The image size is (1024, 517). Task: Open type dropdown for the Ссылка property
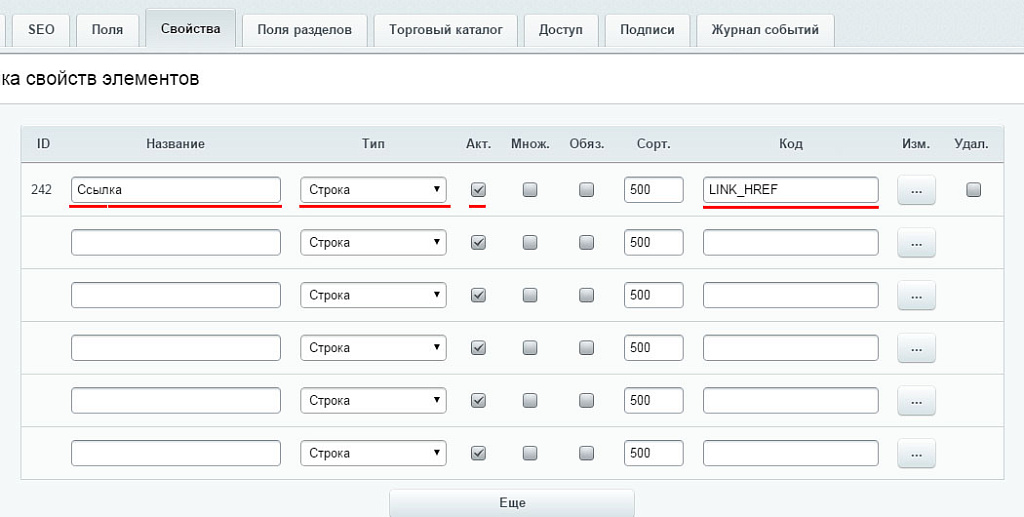click(x=373, y=189)
